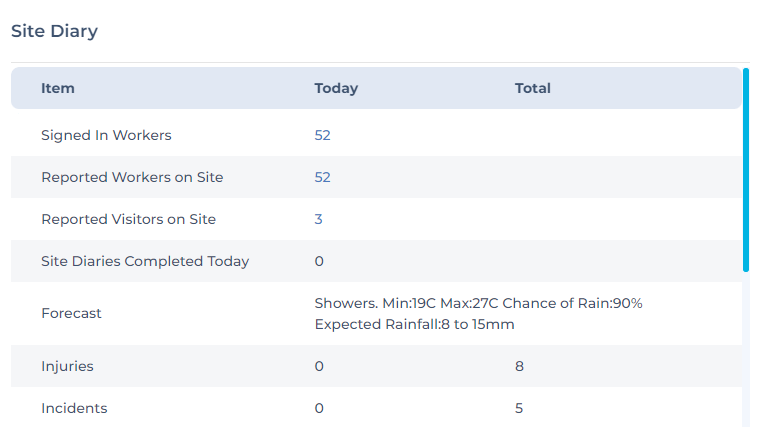Click the Injuries total value 8
Screen dimensions: 759x439
(519, 366)
